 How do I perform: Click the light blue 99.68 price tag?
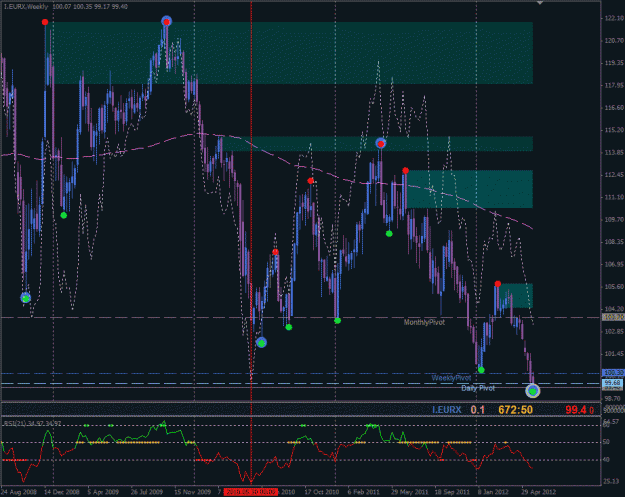coord(613,383)
